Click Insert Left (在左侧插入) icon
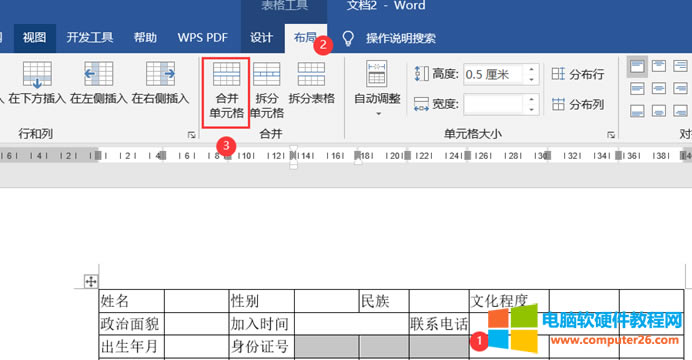The height and width of the screenshot is (360, 692). [x=98, y=74]
